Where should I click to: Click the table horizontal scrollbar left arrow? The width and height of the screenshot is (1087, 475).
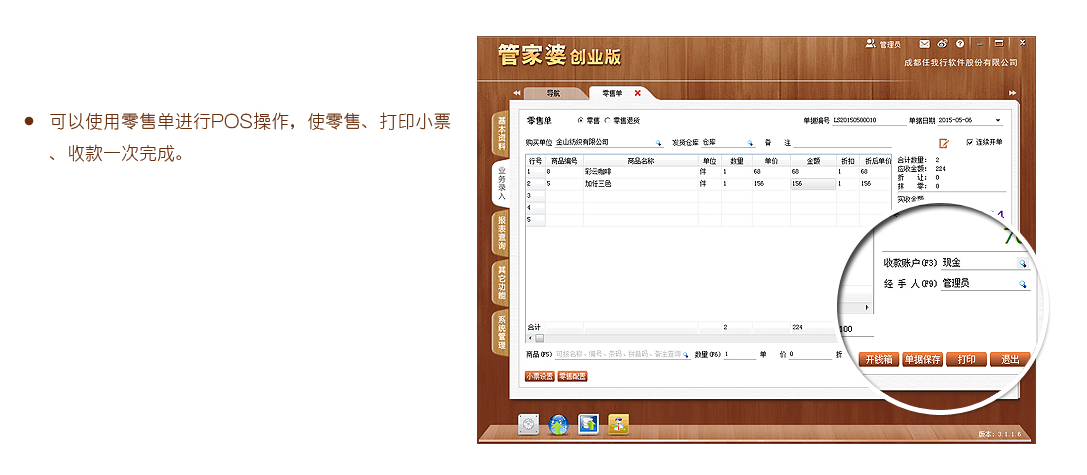click(x=530, y=338)
